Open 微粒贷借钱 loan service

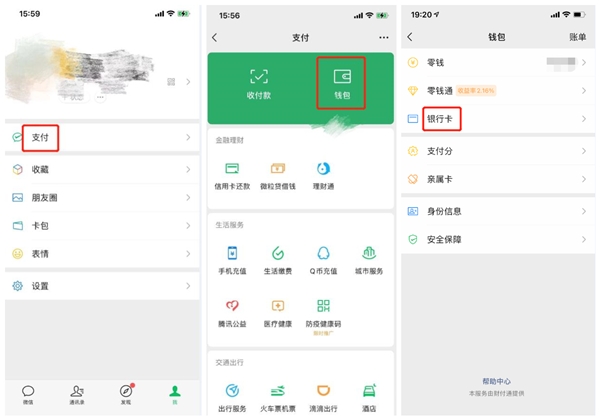pos(278,176)
